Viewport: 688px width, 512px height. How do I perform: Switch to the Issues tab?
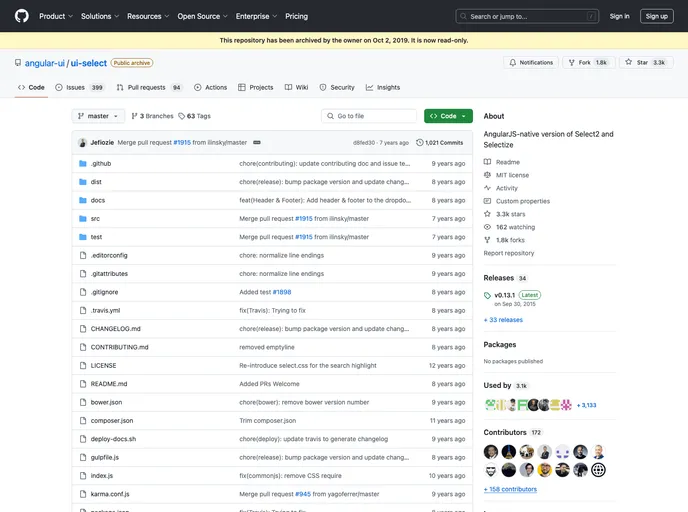79,88
